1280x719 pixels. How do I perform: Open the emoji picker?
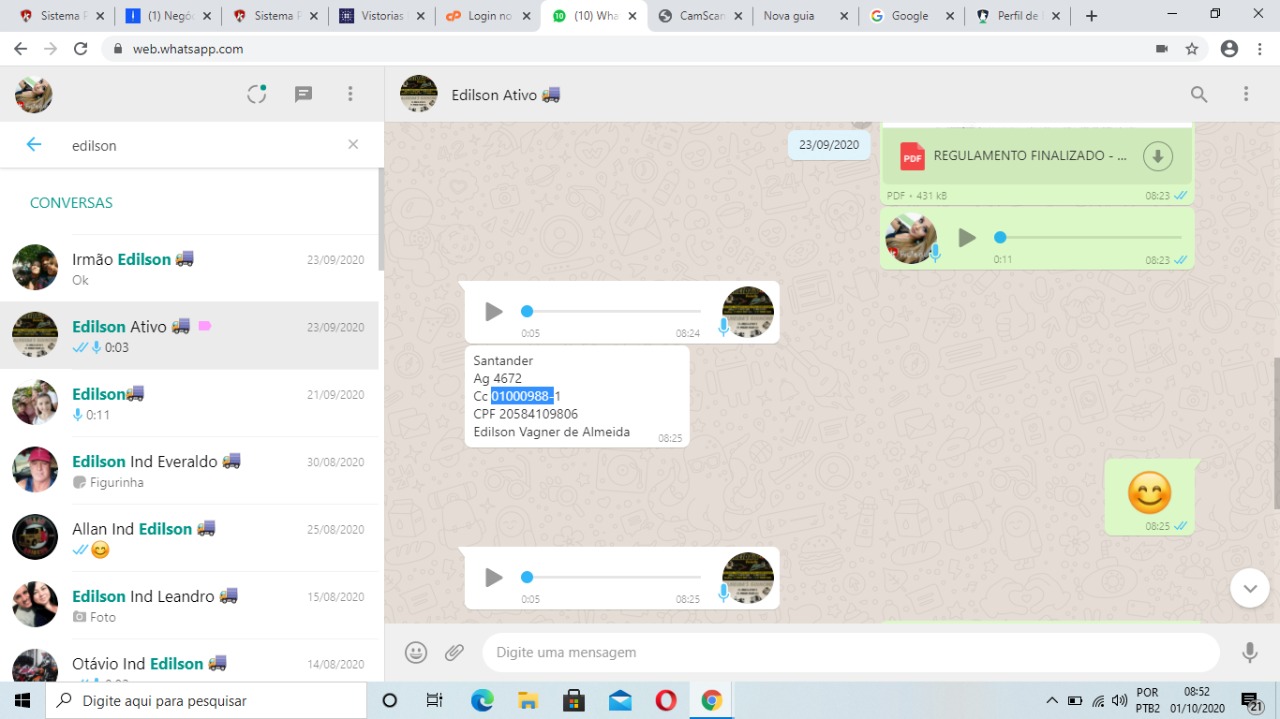pyautogui.click(x=416, y=652)
